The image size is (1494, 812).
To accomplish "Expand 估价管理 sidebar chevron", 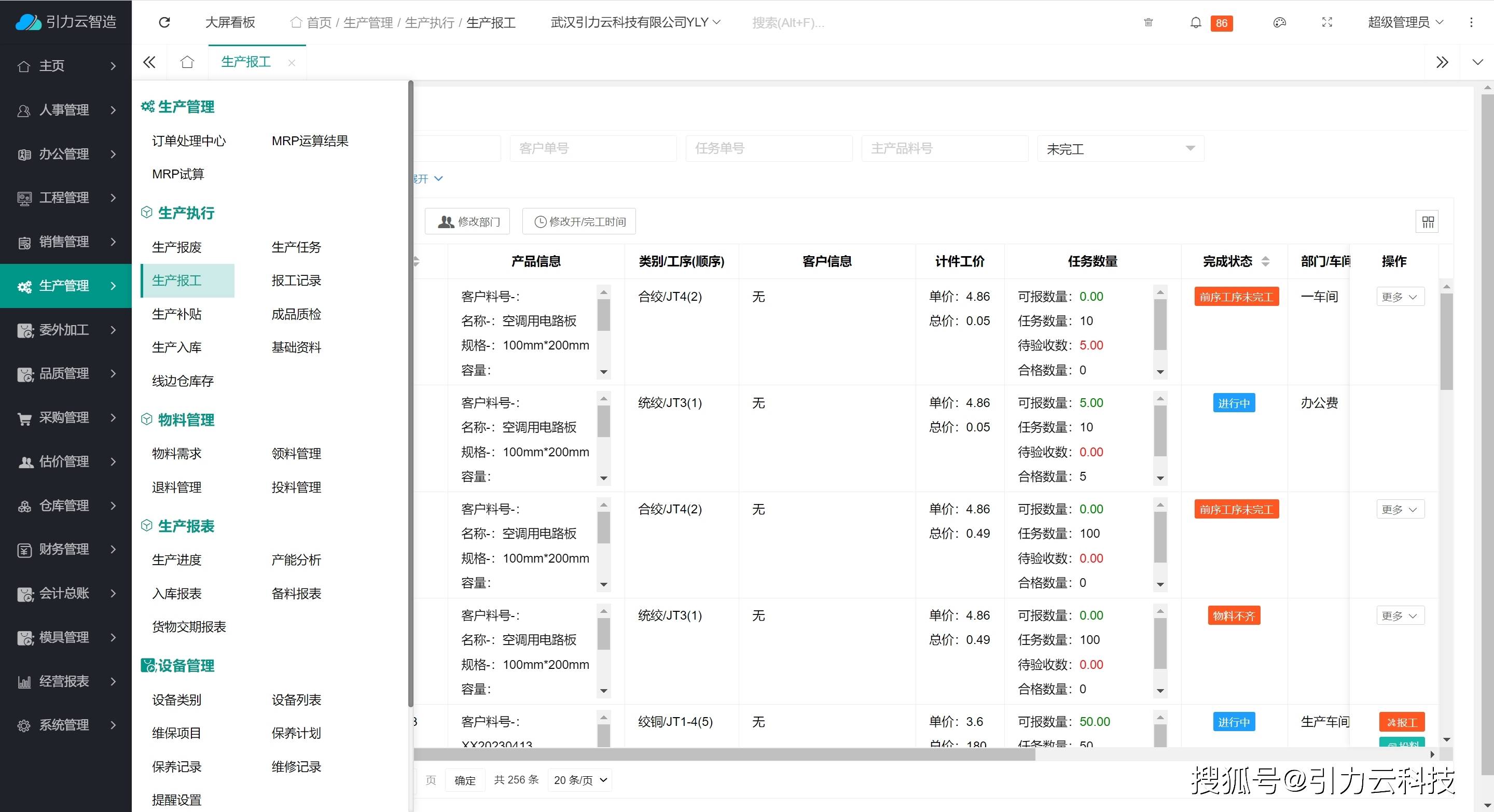I will [x=113, y=462].
